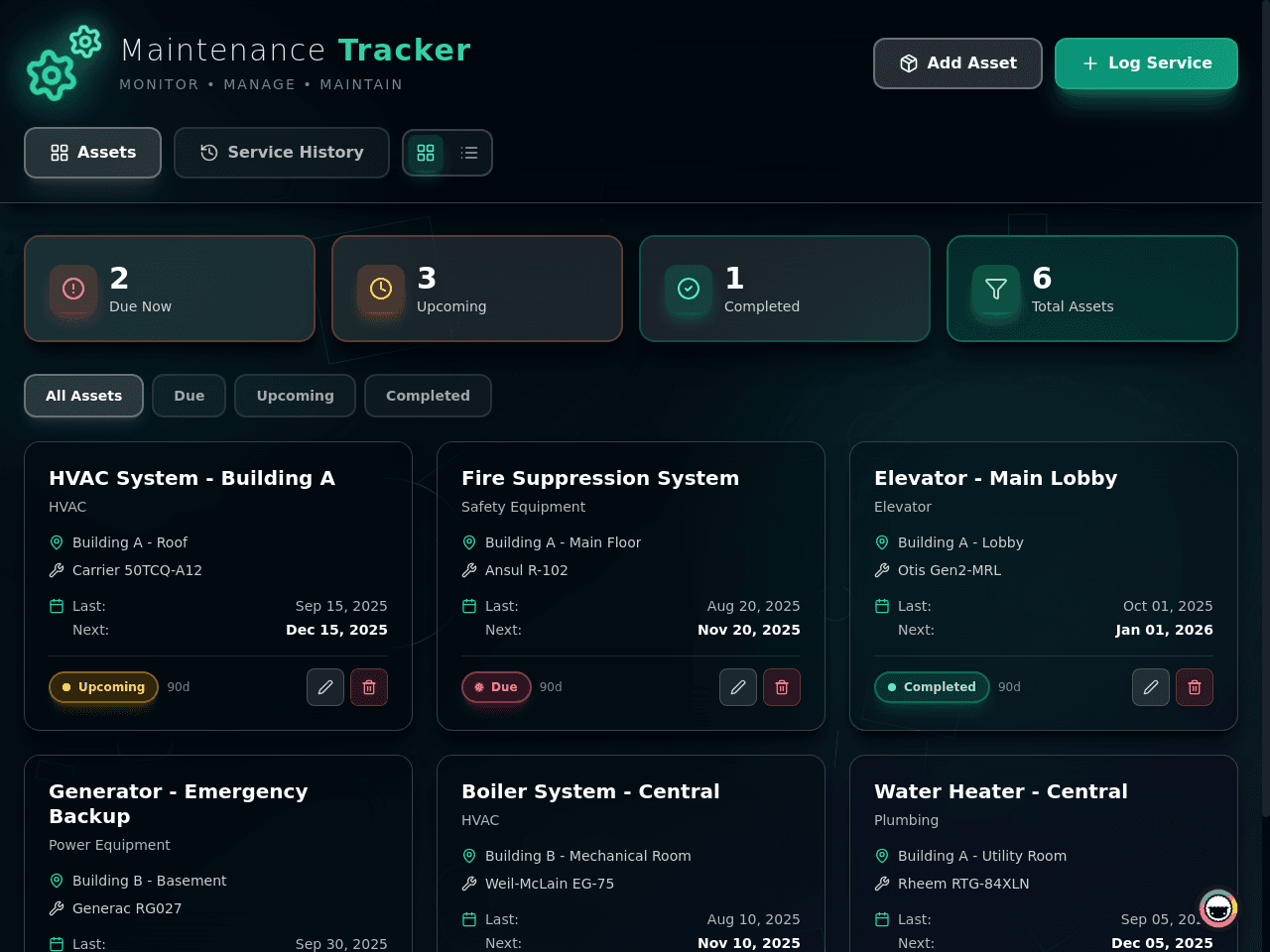Click the wrench icon beside Weil-McLain EG-75
Image resolution: width=1270 pixels, height=952 pixels.
(469, 884)
